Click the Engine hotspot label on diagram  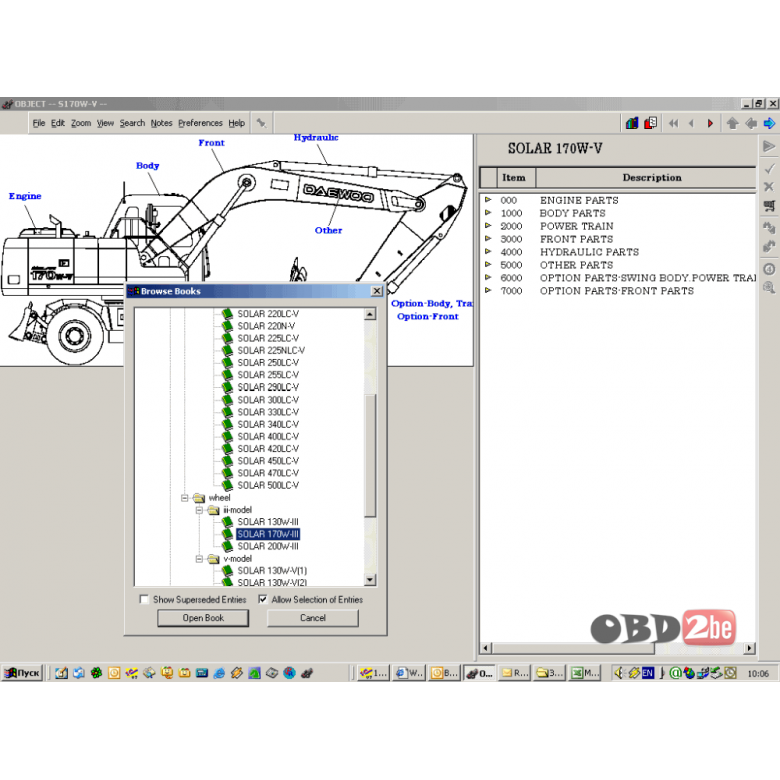[25, 196]
